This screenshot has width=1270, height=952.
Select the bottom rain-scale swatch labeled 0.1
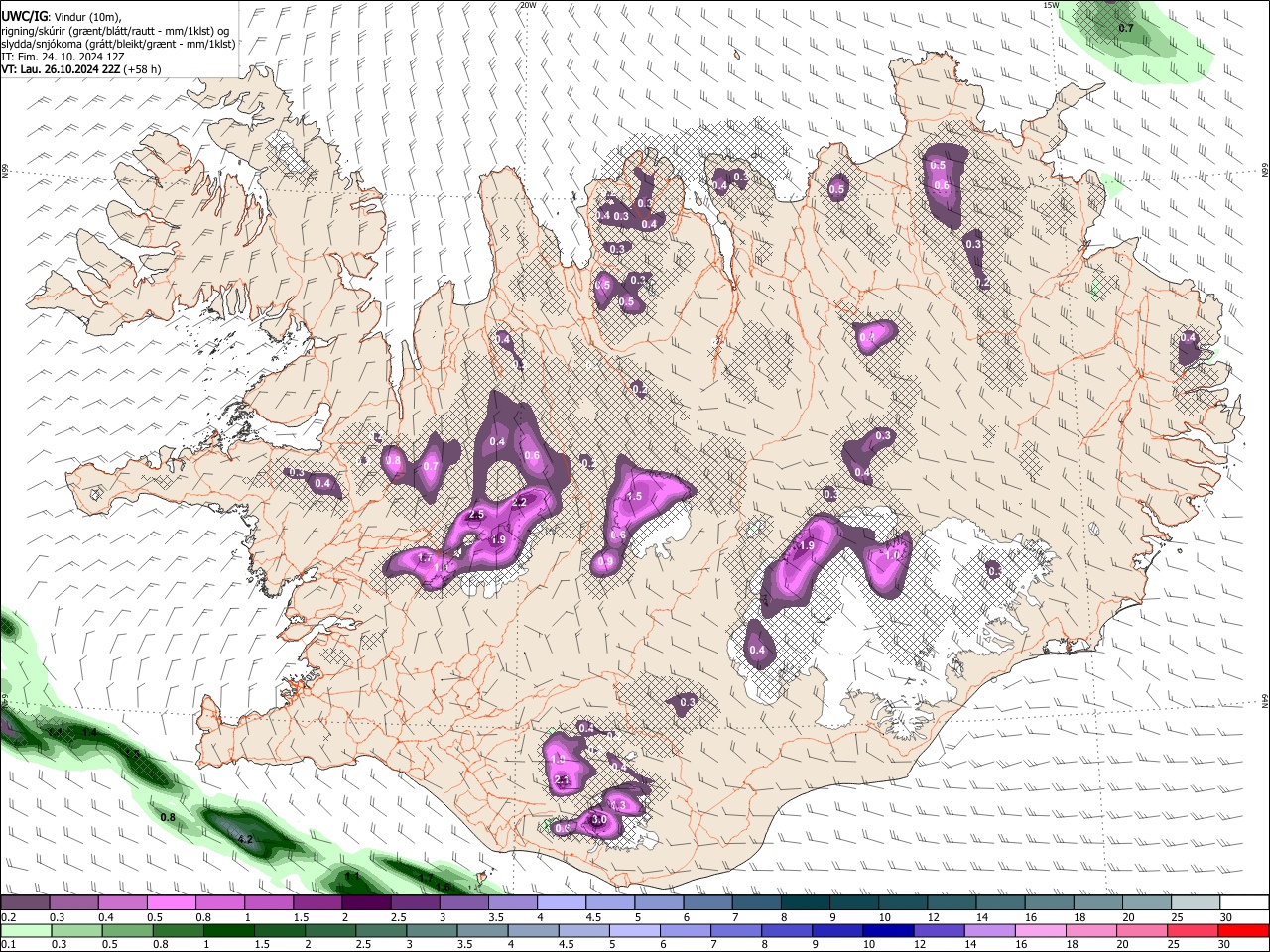(26, 931)
